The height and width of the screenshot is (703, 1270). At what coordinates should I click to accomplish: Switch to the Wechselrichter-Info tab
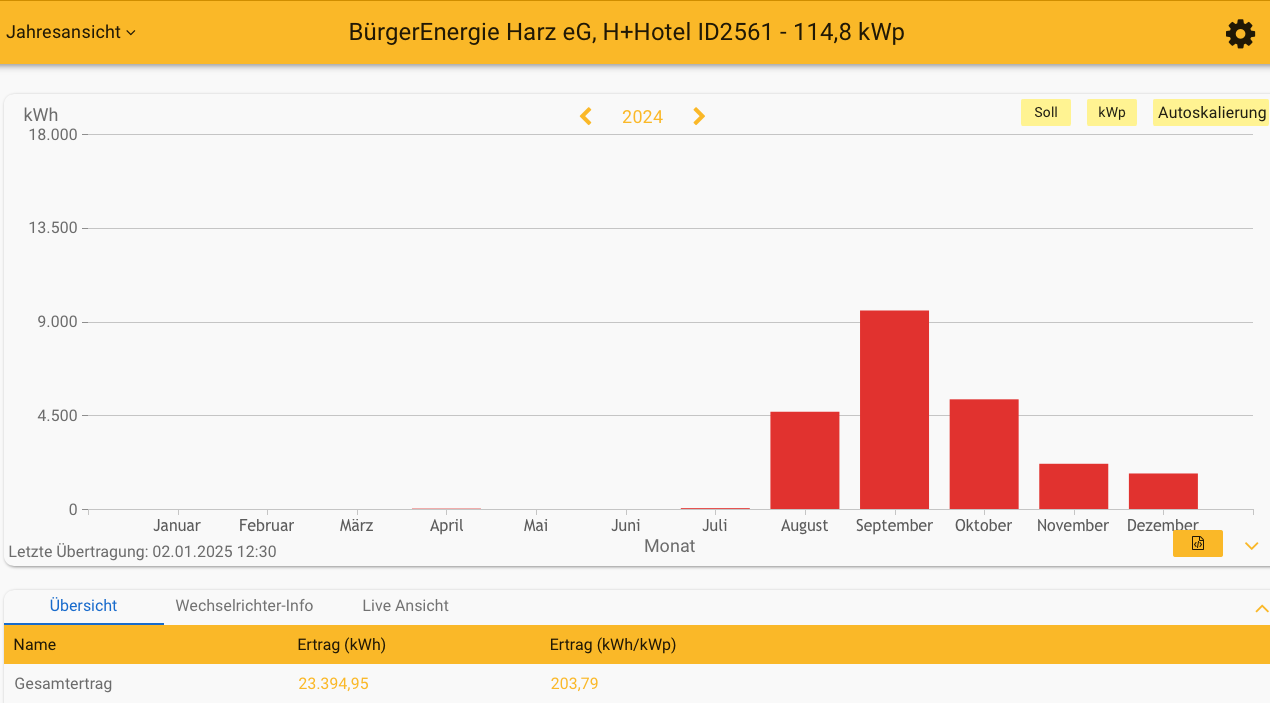[x=244, y=605]
